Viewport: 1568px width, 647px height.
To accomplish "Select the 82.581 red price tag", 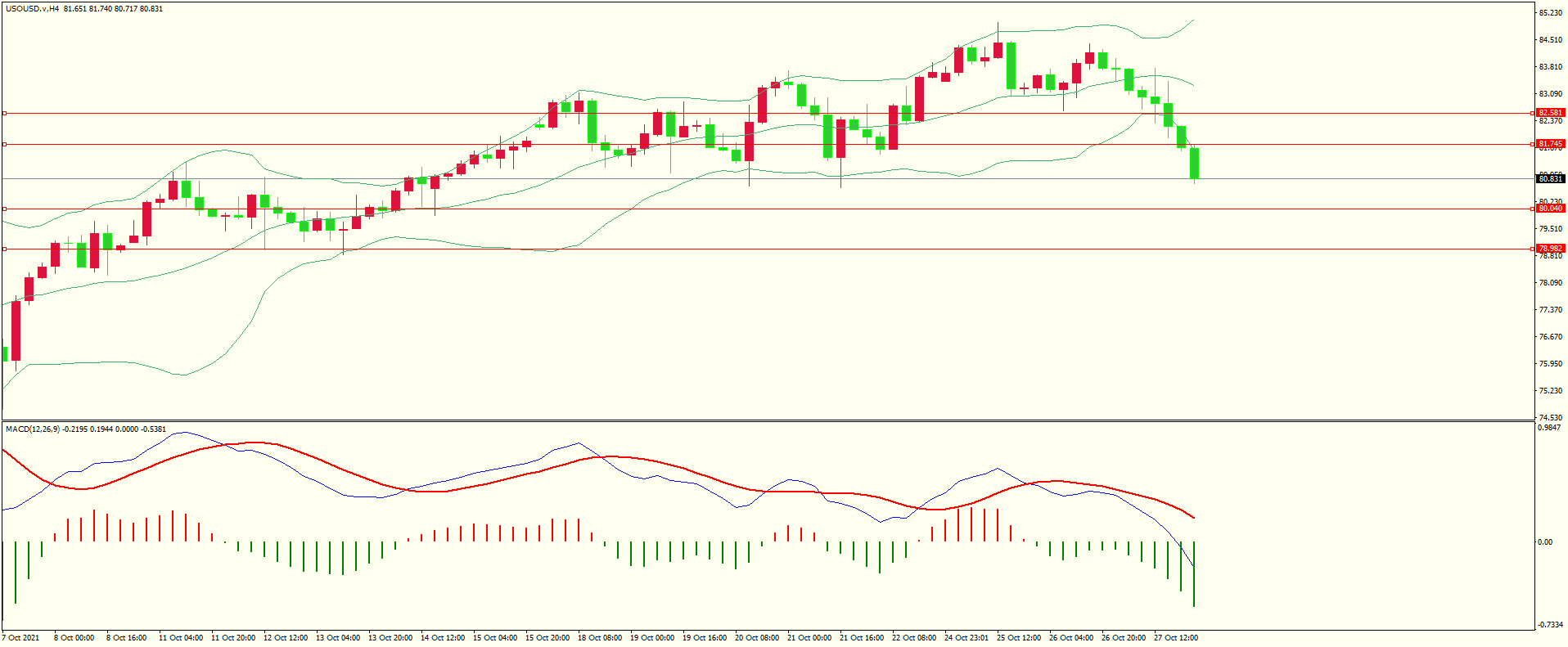I will point(1550,113).
